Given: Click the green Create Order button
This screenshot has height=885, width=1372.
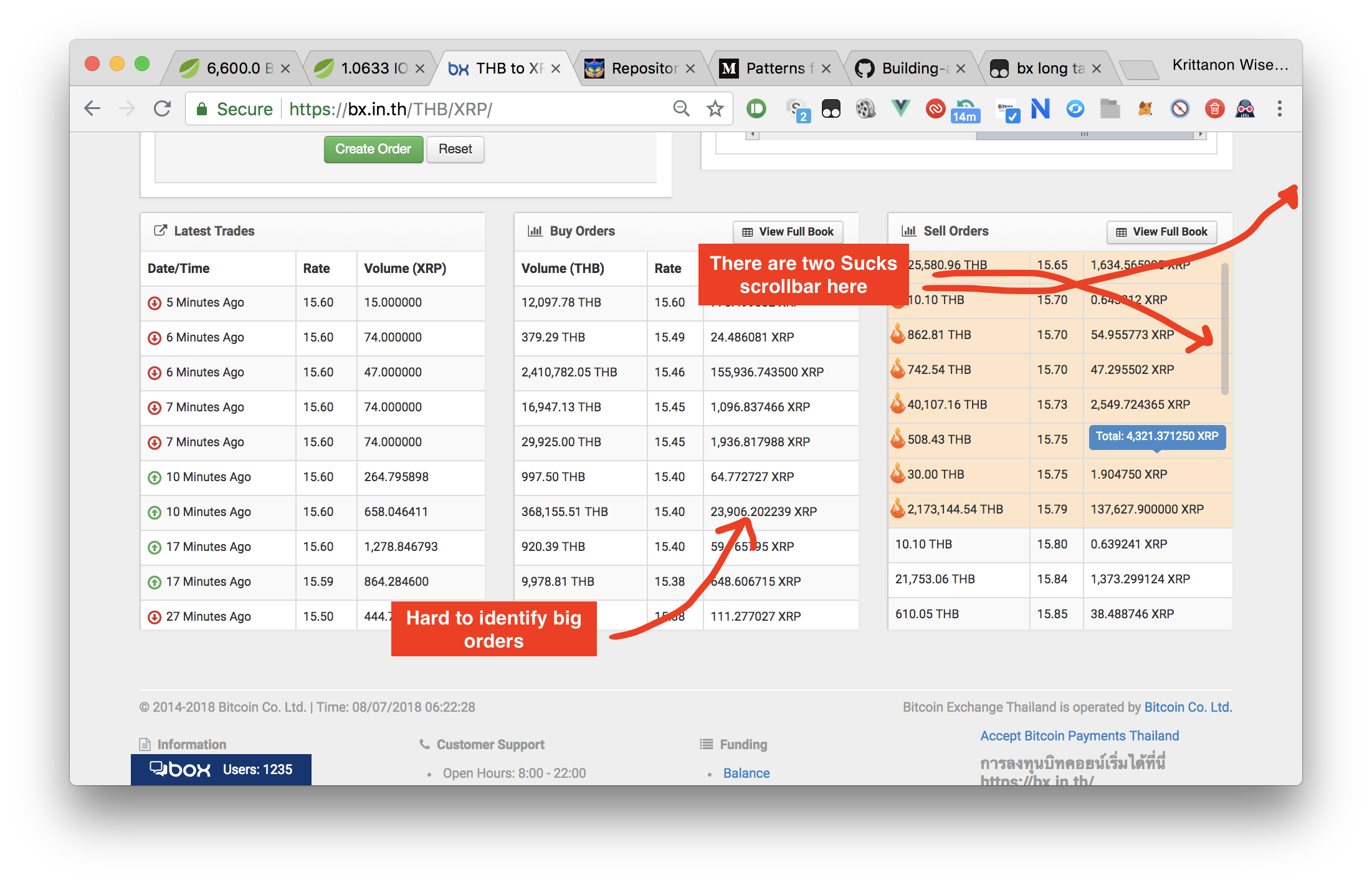Looking at the screenshot, I should [373, 150].
